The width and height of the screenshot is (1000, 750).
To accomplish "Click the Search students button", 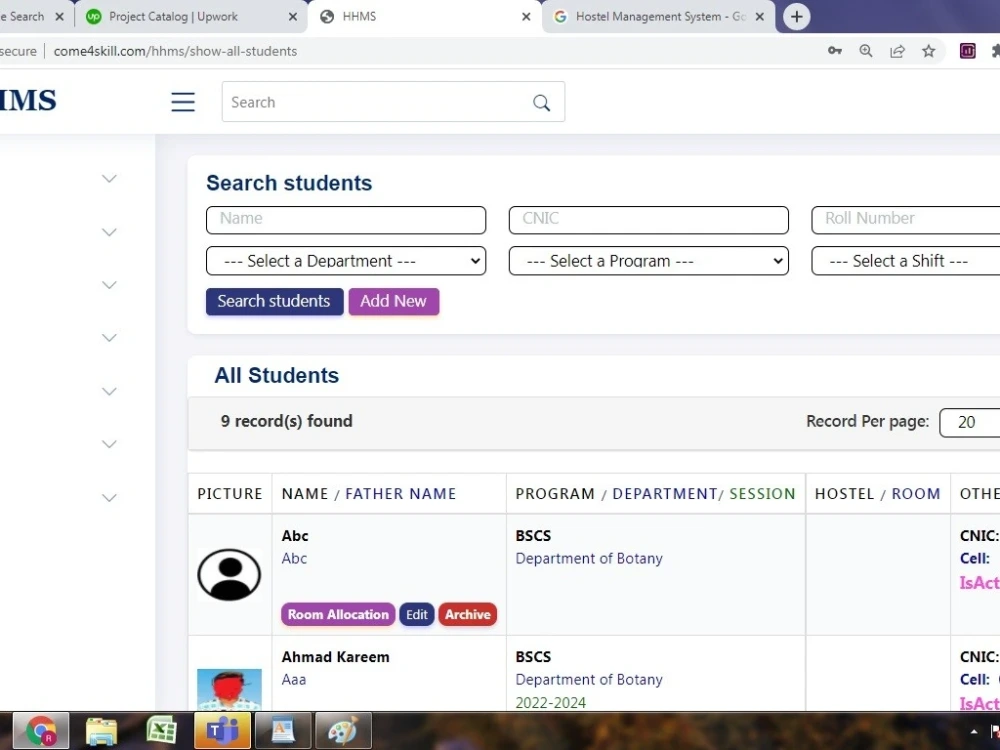I will [x=274, y=301].
